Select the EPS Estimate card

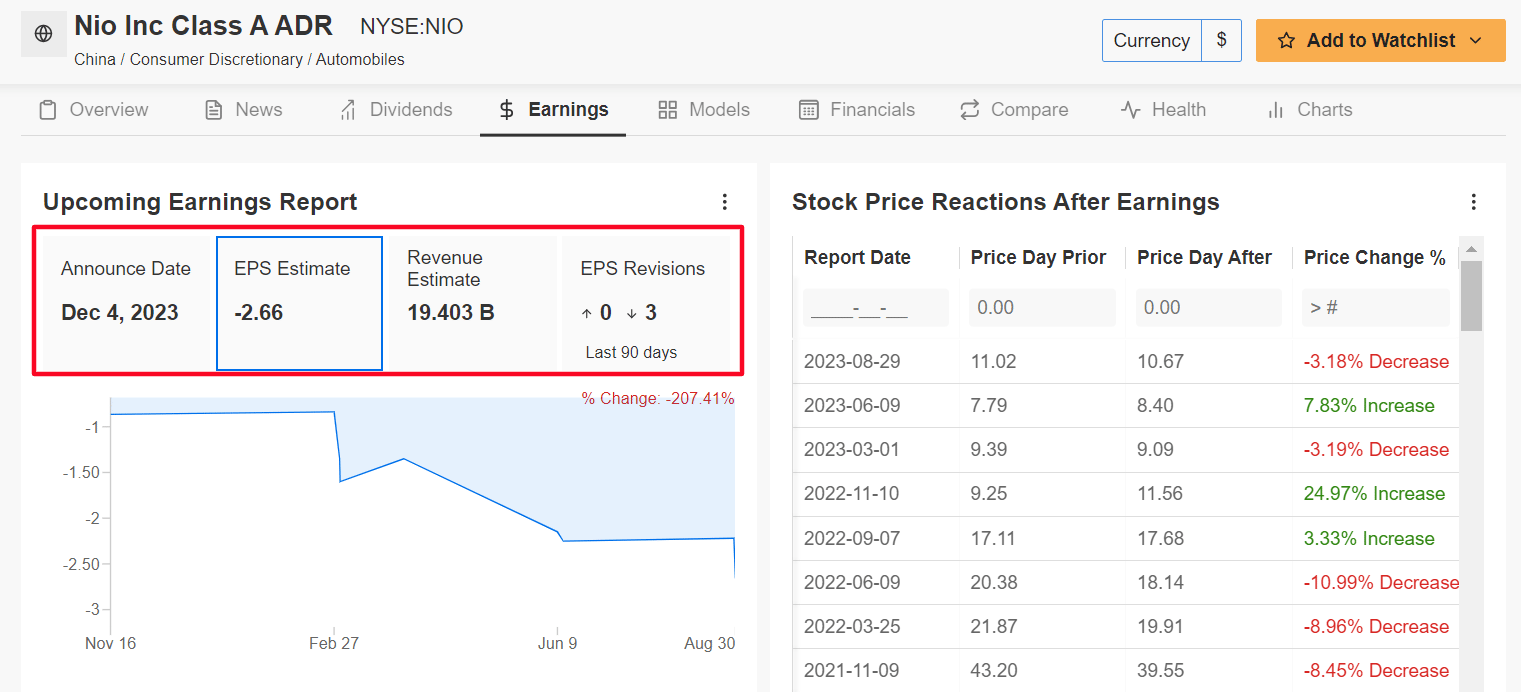pos(299,303)
